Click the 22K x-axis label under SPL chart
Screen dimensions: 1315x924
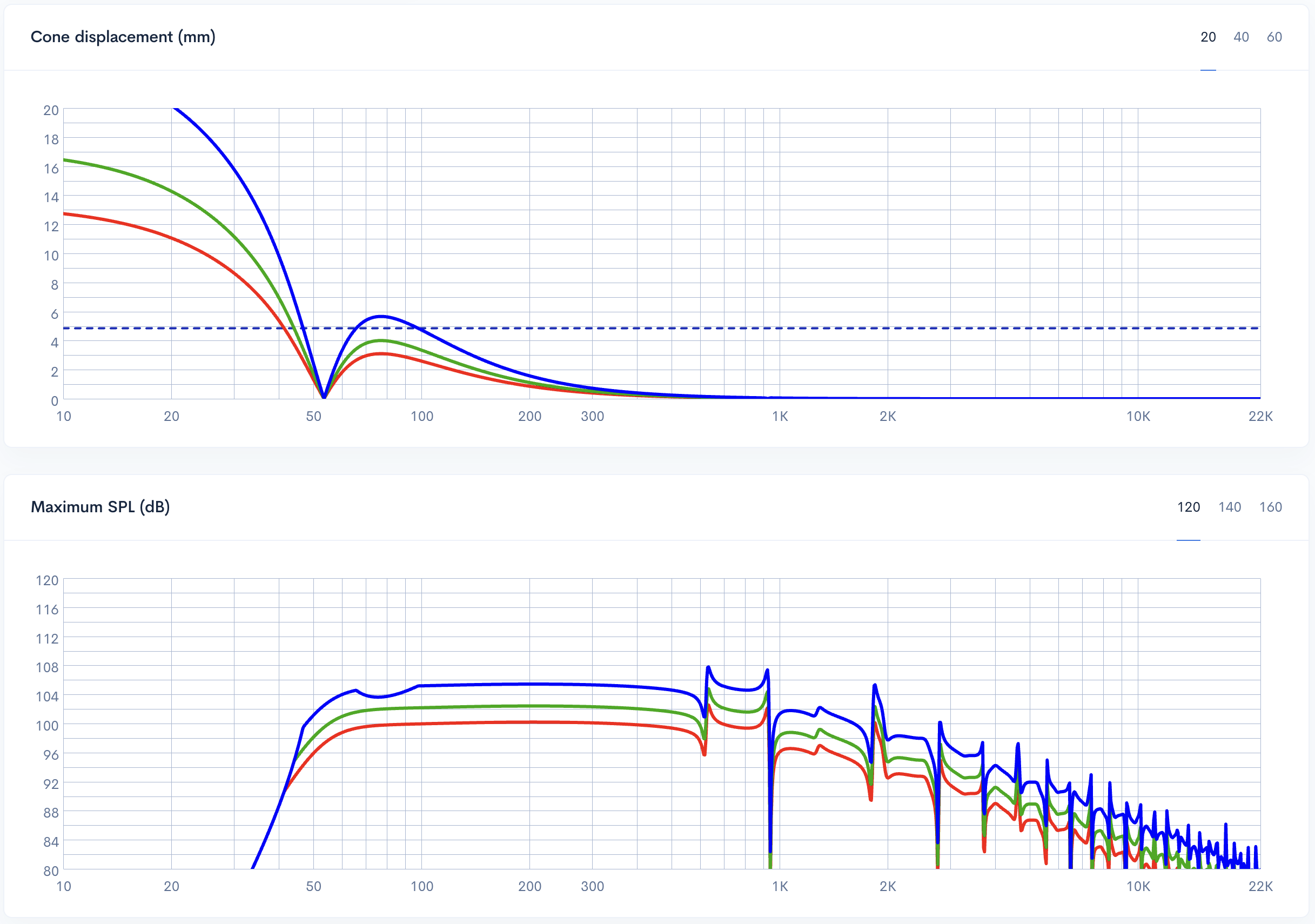tap(1260, 886)
